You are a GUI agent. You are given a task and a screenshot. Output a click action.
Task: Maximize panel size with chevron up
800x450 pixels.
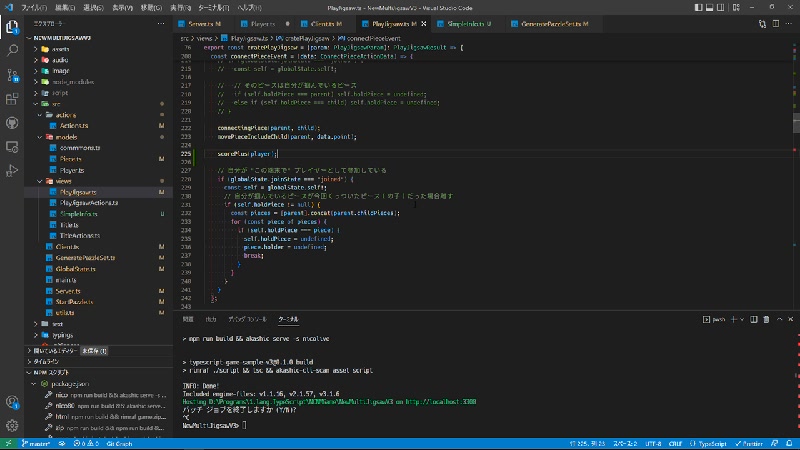point(779,319)
